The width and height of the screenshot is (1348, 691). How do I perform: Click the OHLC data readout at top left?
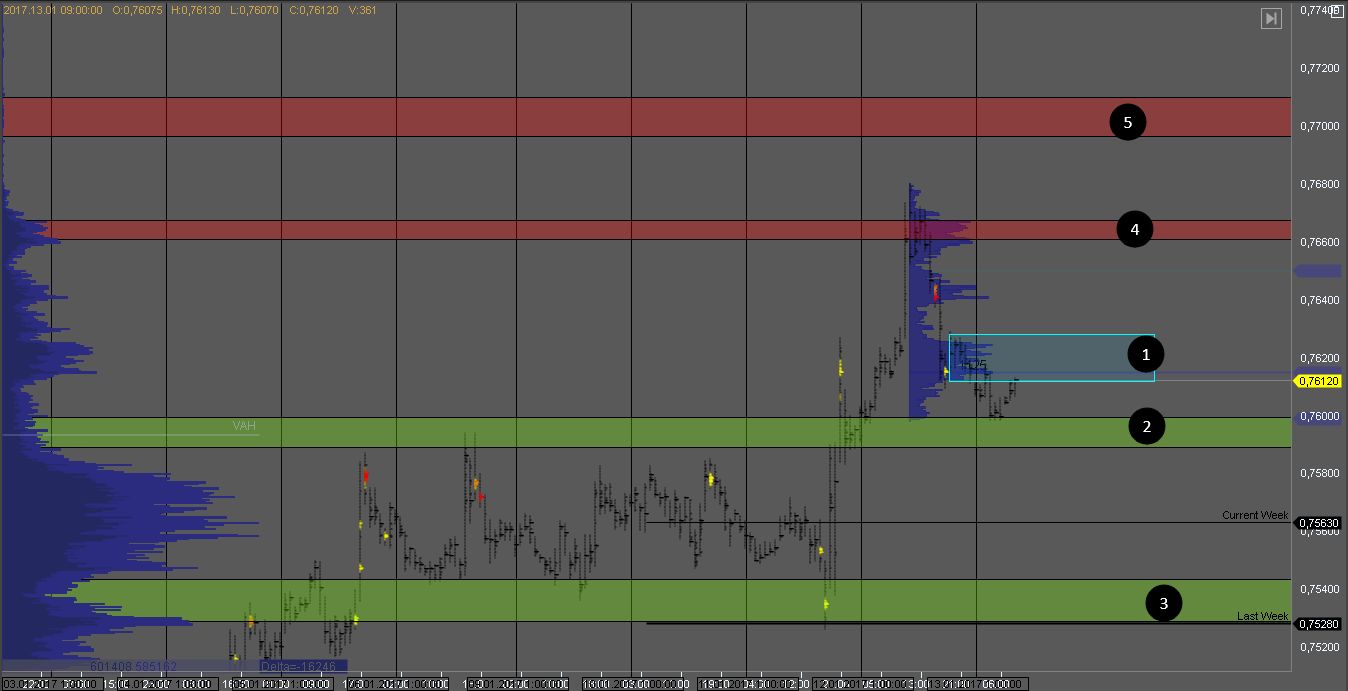pos(190,10)
